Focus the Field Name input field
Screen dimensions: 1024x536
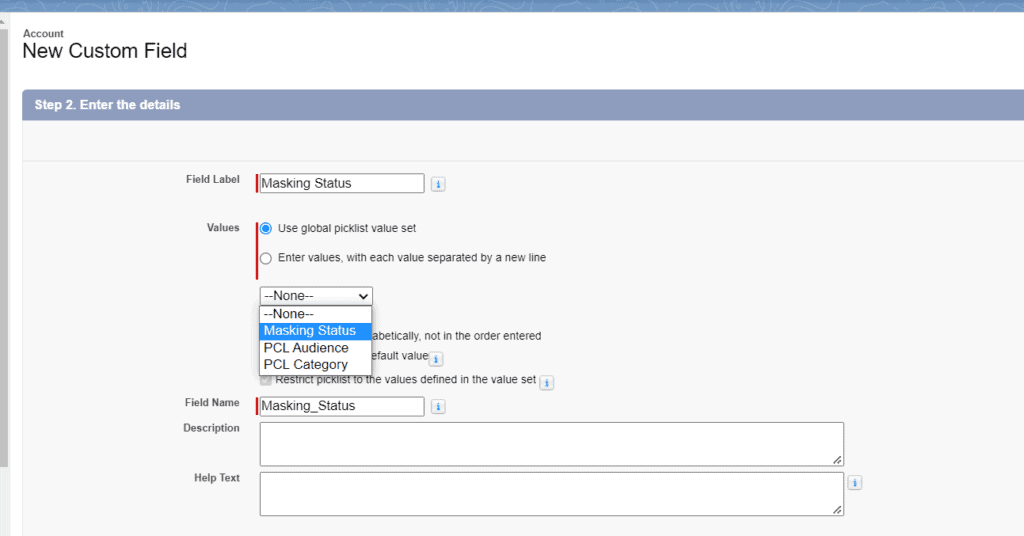click(x=341, y=407)
